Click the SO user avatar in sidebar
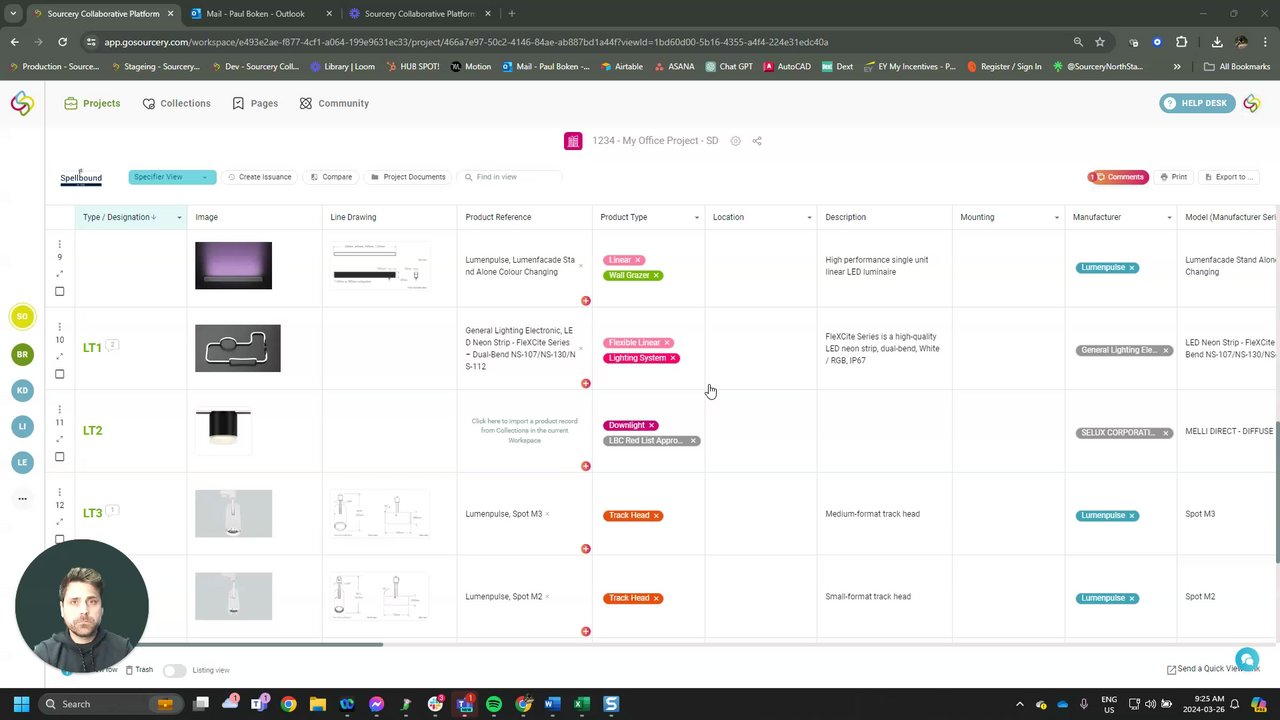Viewport: 1280px width, 720px height. pyautogui.click(x=22, y=317)
